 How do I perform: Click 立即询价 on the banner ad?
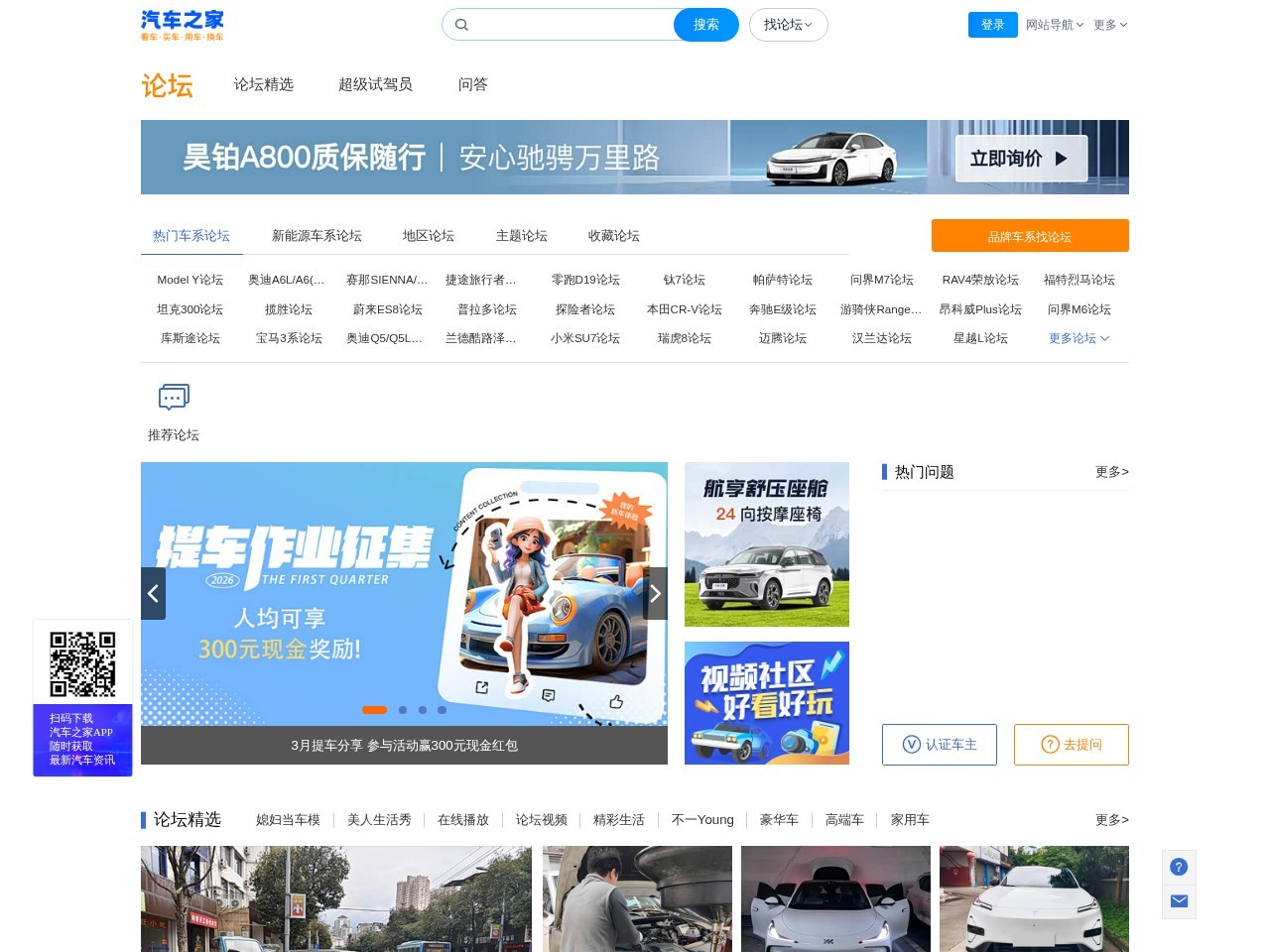click(x=1019, y=157)
